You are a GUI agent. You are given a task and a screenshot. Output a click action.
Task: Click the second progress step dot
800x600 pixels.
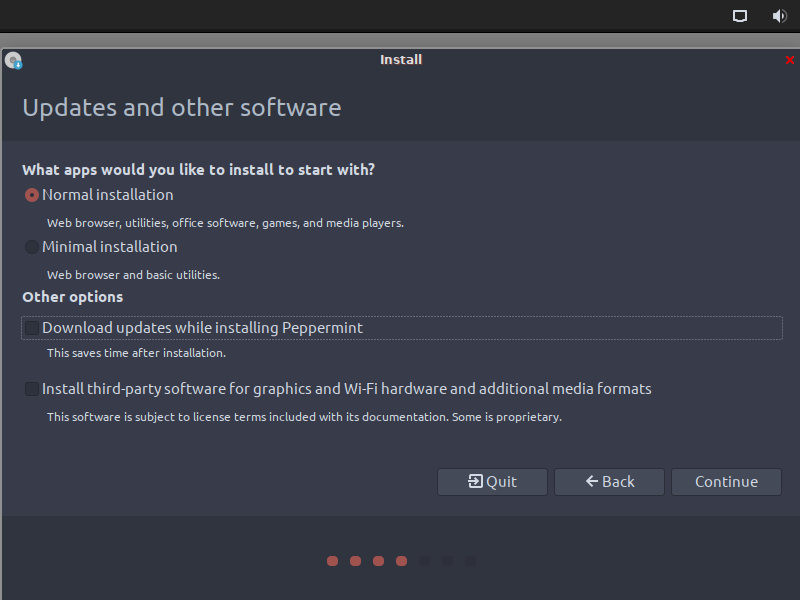(x=355, y=561)
